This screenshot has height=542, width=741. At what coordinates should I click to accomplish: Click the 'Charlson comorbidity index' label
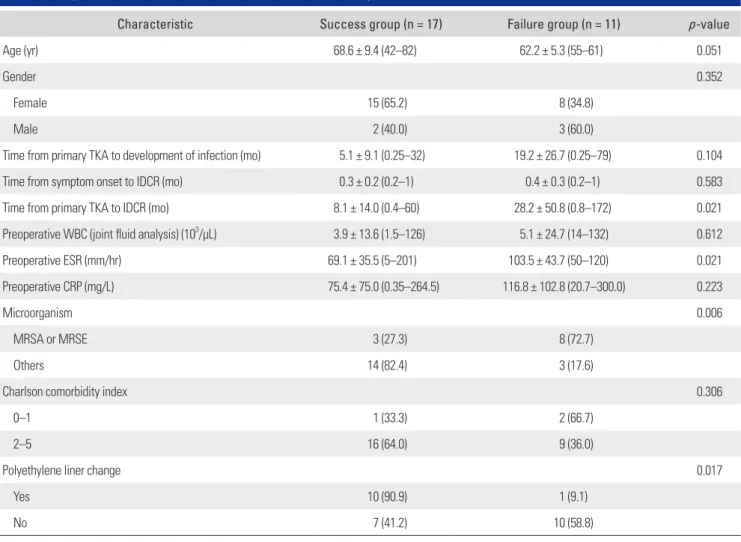point(65,392)
